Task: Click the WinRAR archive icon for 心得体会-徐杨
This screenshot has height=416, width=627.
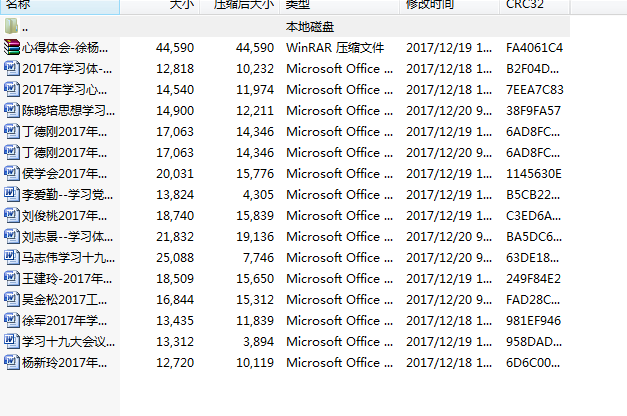Action: 11,47
